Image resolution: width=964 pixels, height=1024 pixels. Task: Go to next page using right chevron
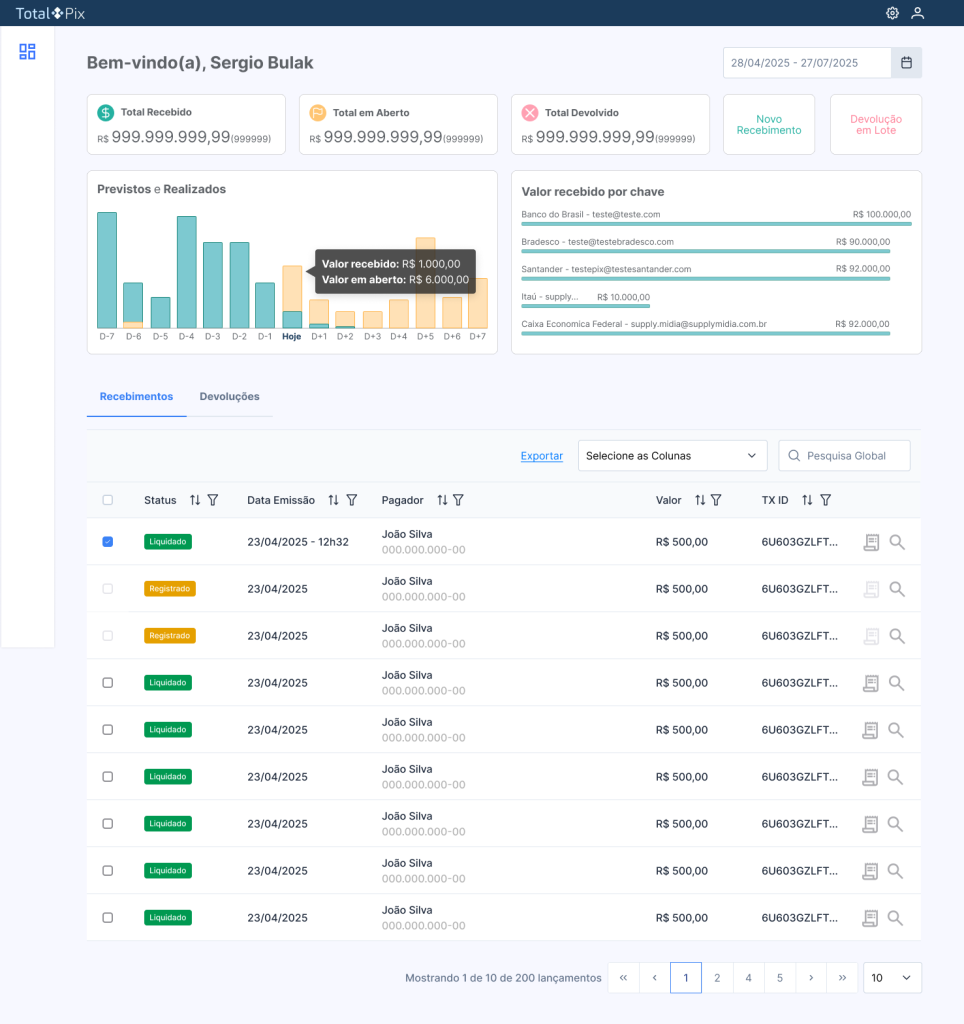coord(811,978)
